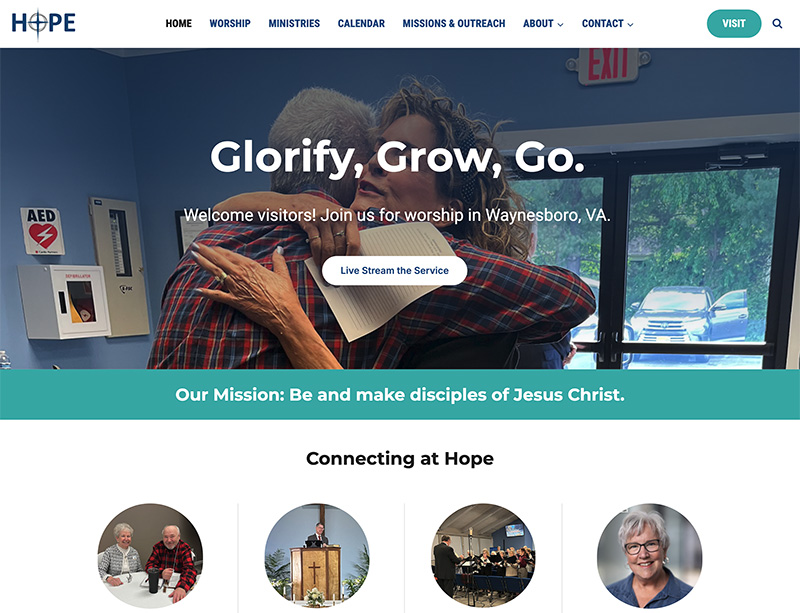Click the About nav label
800x613 pixels.
538,23
